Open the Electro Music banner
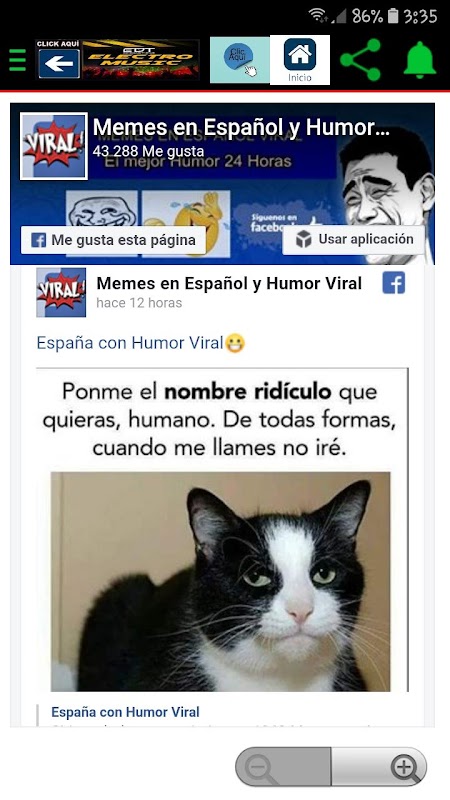Image resolution: width=450 pixels, height=800 pixels. (140, 60)
